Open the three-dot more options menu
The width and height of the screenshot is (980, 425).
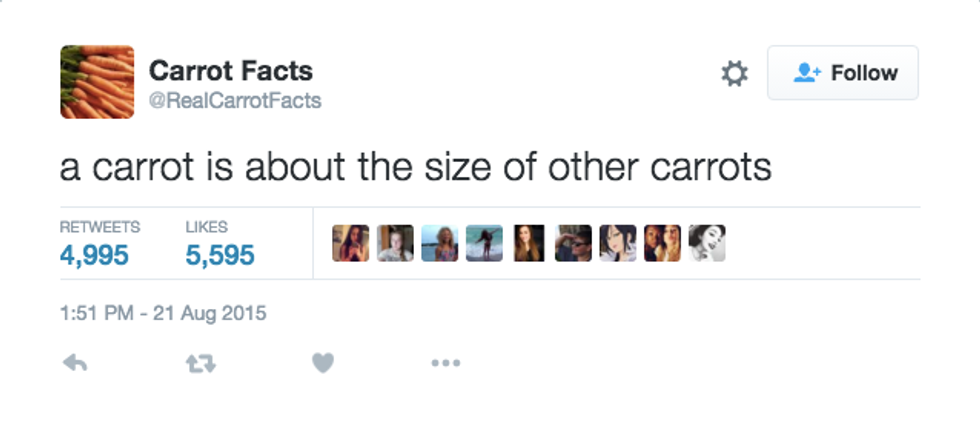tap(445, 364)
